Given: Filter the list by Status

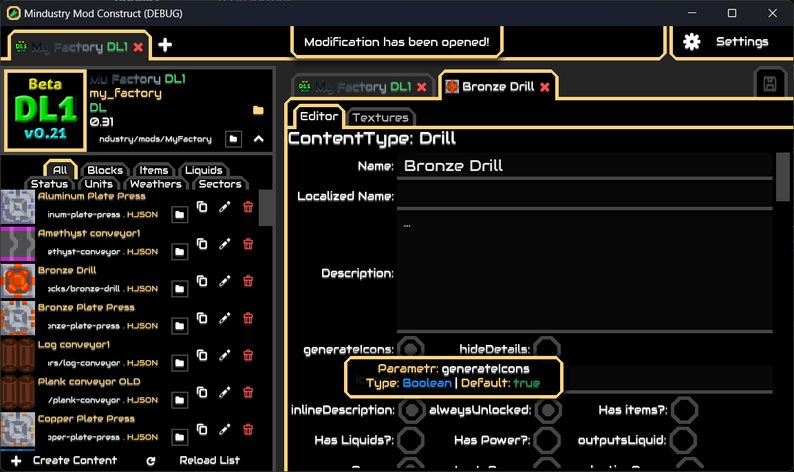Looking at the screenshot, I should point(49,184).
